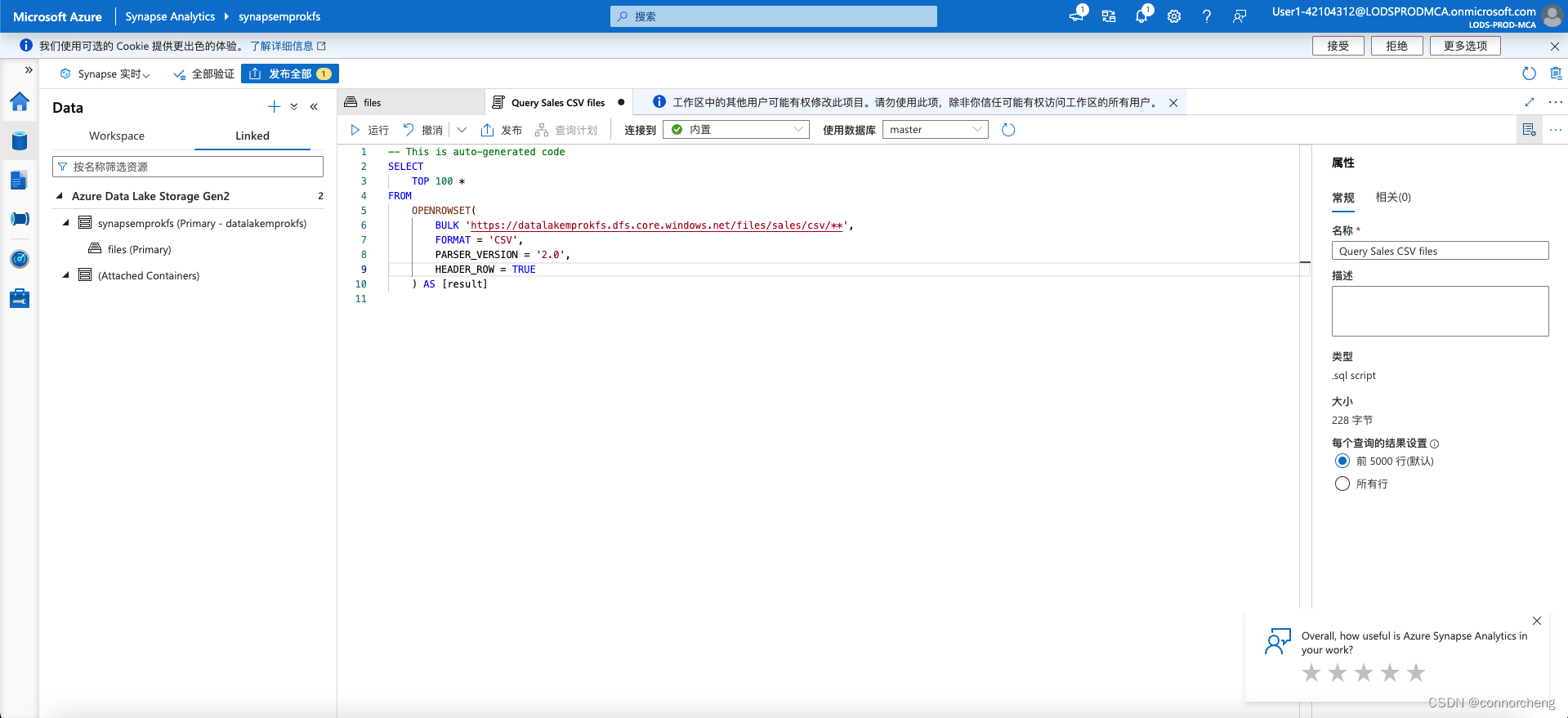Refresh the workspace using top-right refresh icon
Image resolution: width=1568 pixels, height=718 pixels.
1530,74
